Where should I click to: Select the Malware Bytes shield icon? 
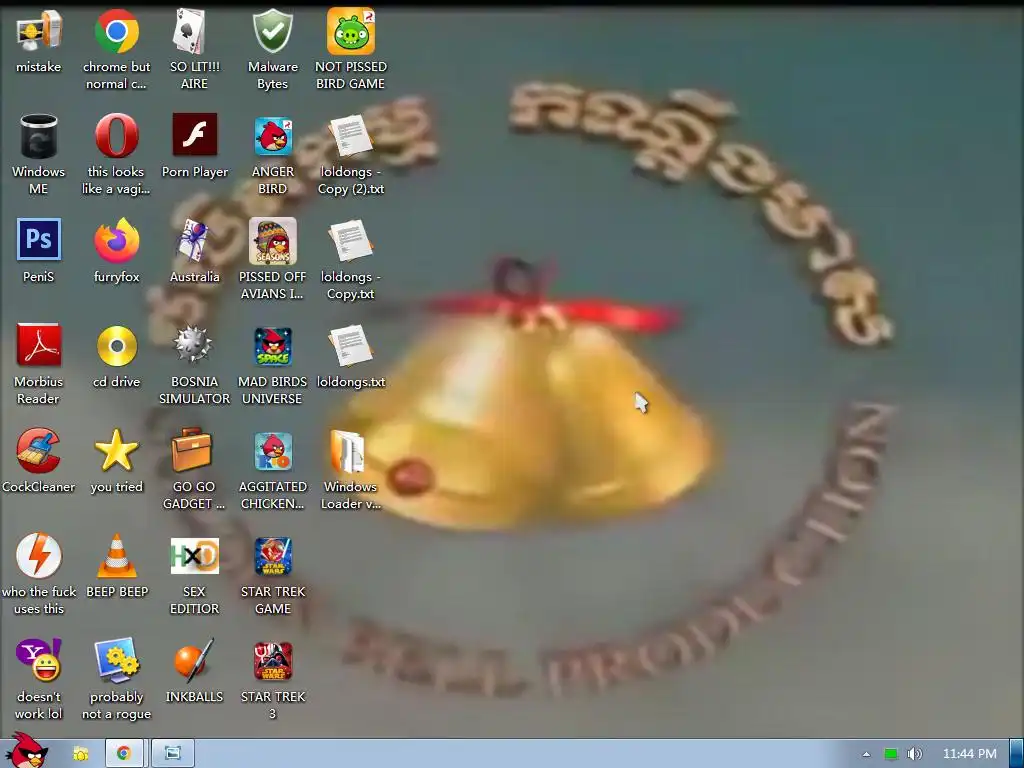pyautogui.click(x=272, y=31)
